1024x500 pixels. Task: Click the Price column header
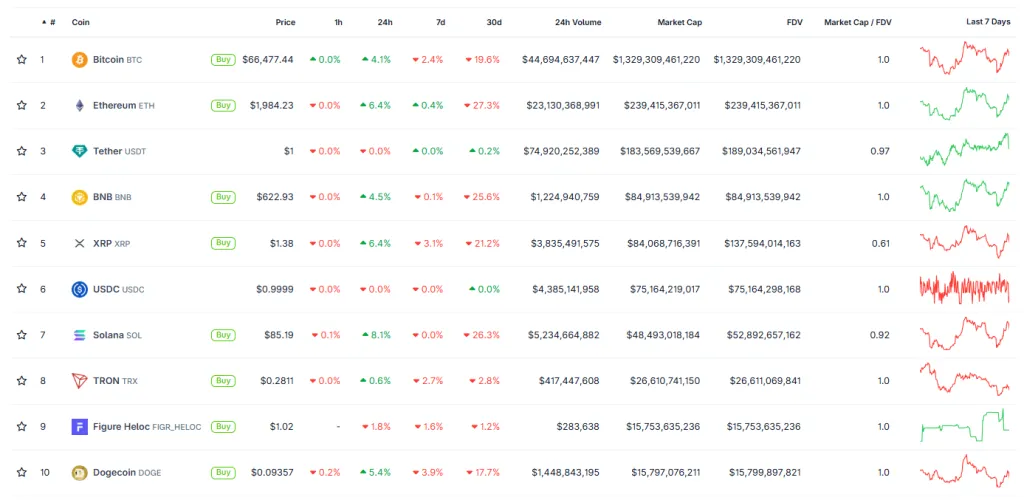tap(285, 22)
